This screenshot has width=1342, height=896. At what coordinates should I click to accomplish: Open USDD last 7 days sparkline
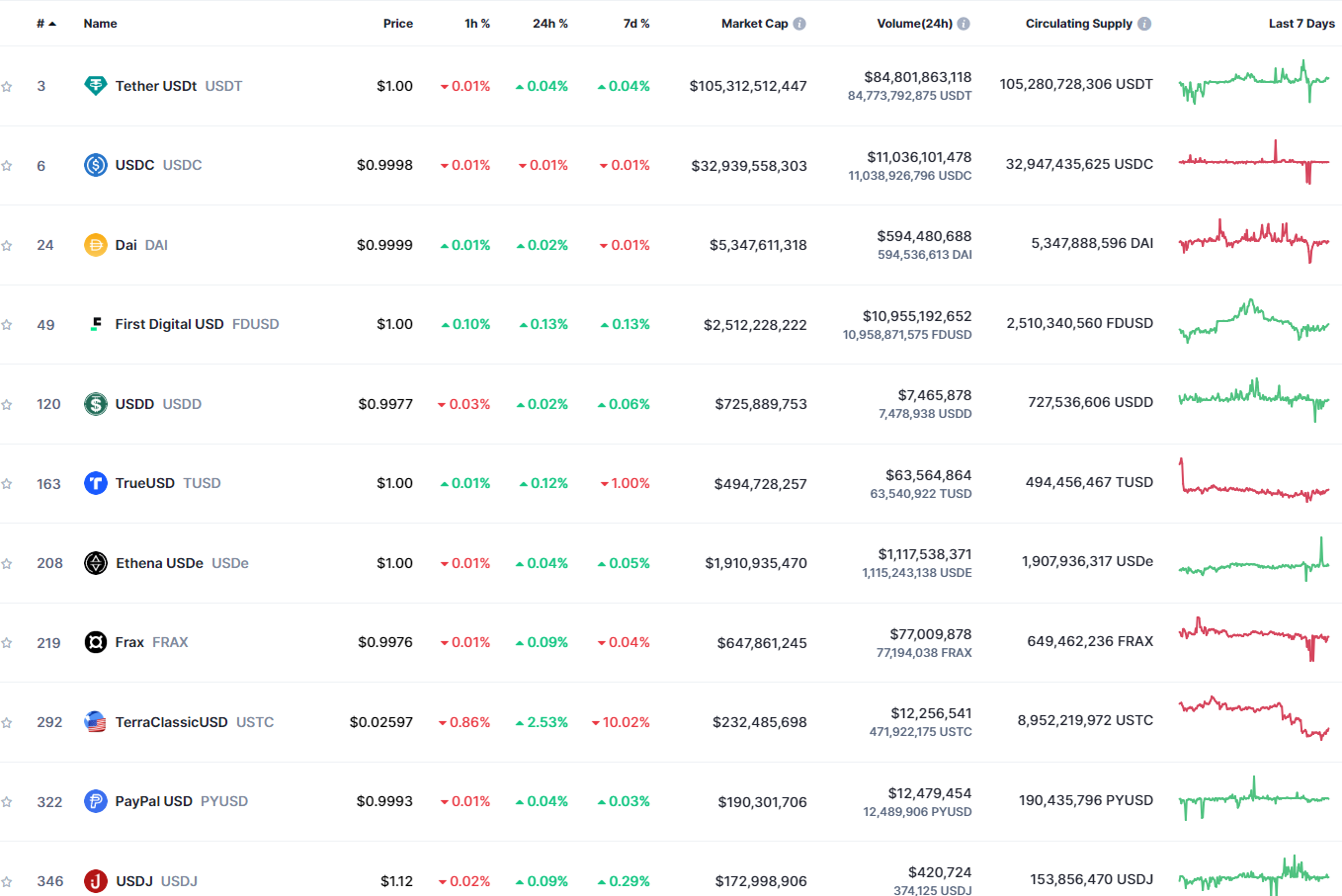pos(1254,401)
